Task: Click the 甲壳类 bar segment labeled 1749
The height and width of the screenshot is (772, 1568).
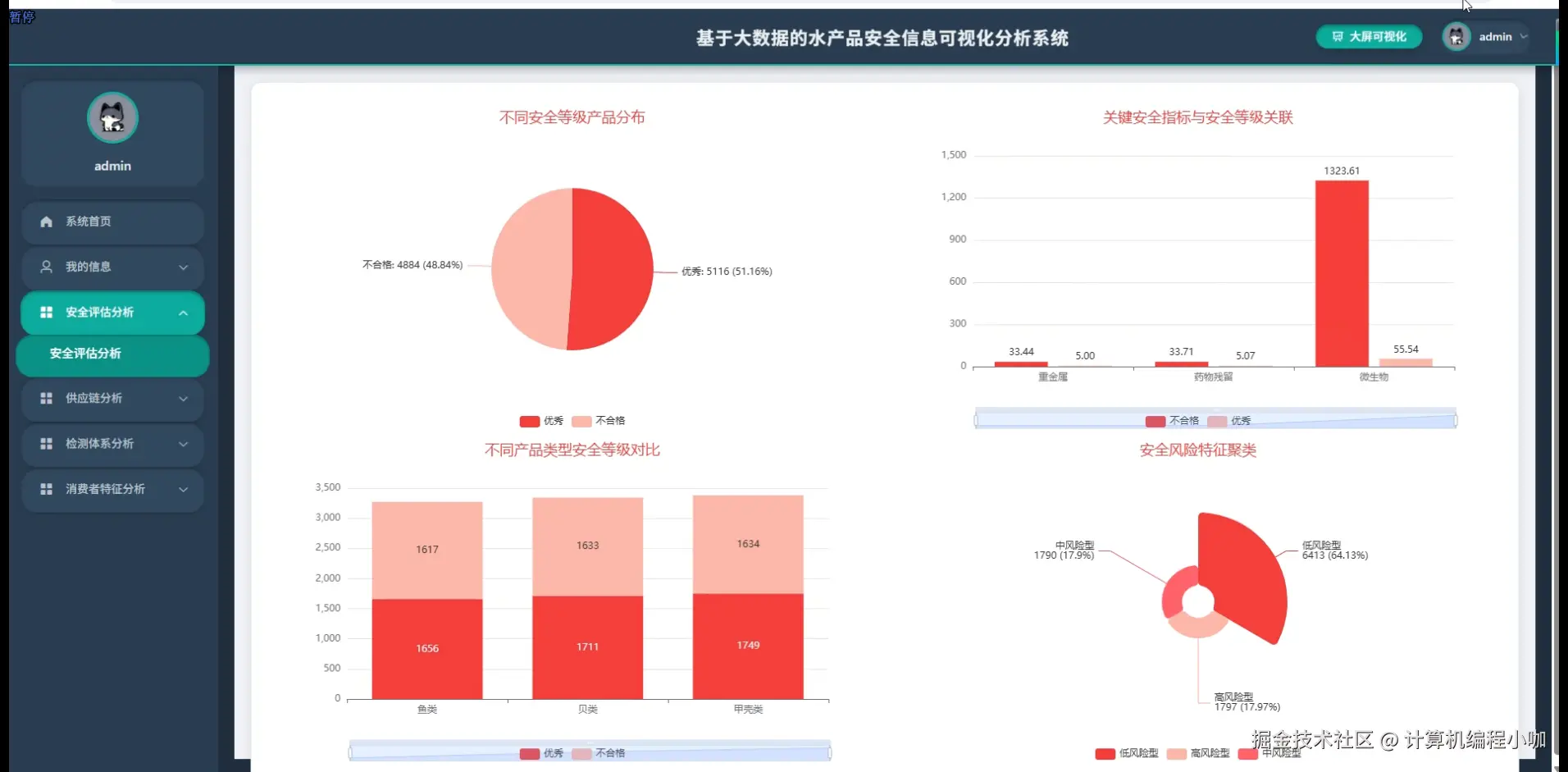Action: [748, 646]
